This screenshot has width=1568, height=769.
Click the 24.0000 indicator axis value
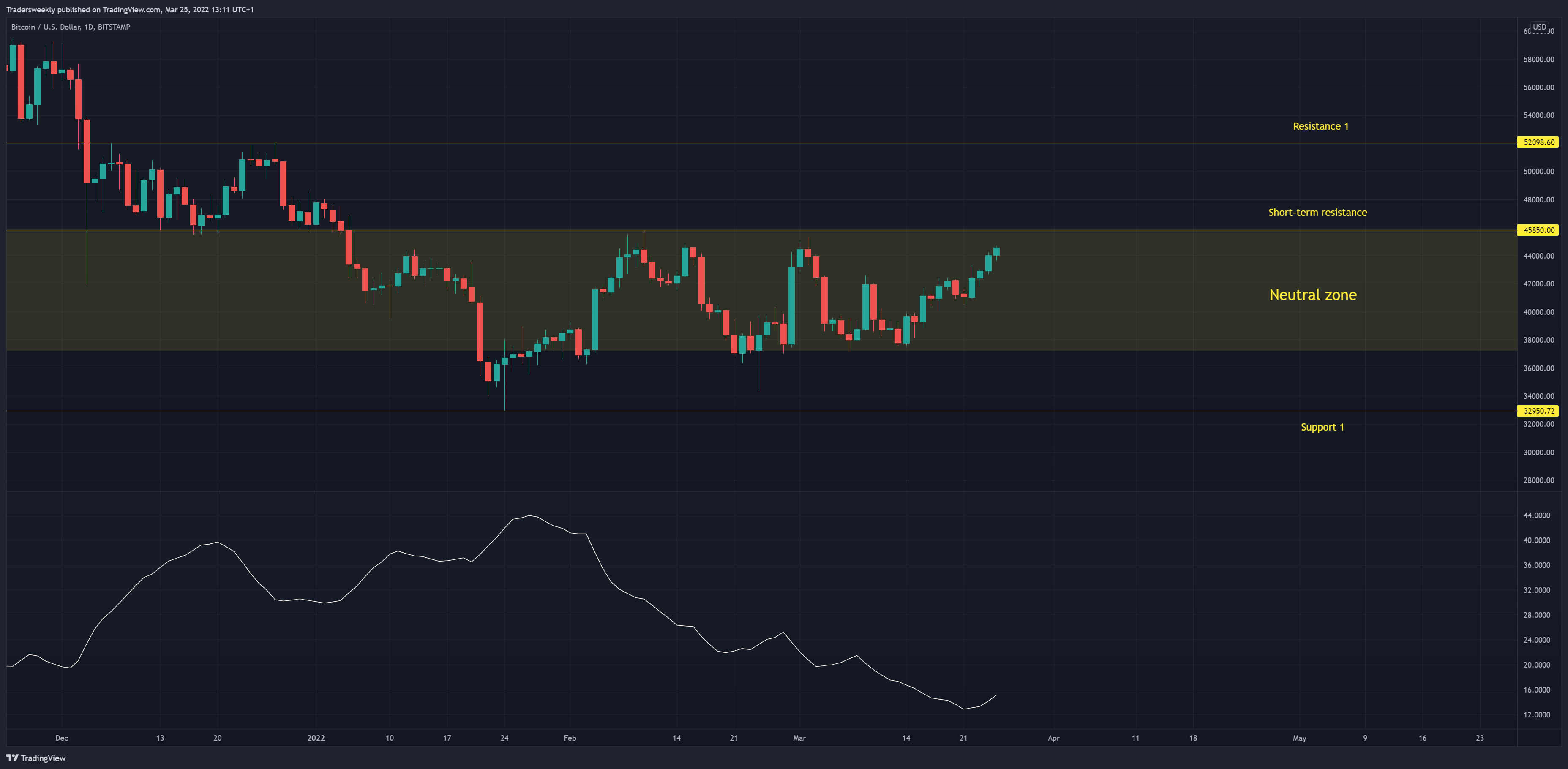1537,640
